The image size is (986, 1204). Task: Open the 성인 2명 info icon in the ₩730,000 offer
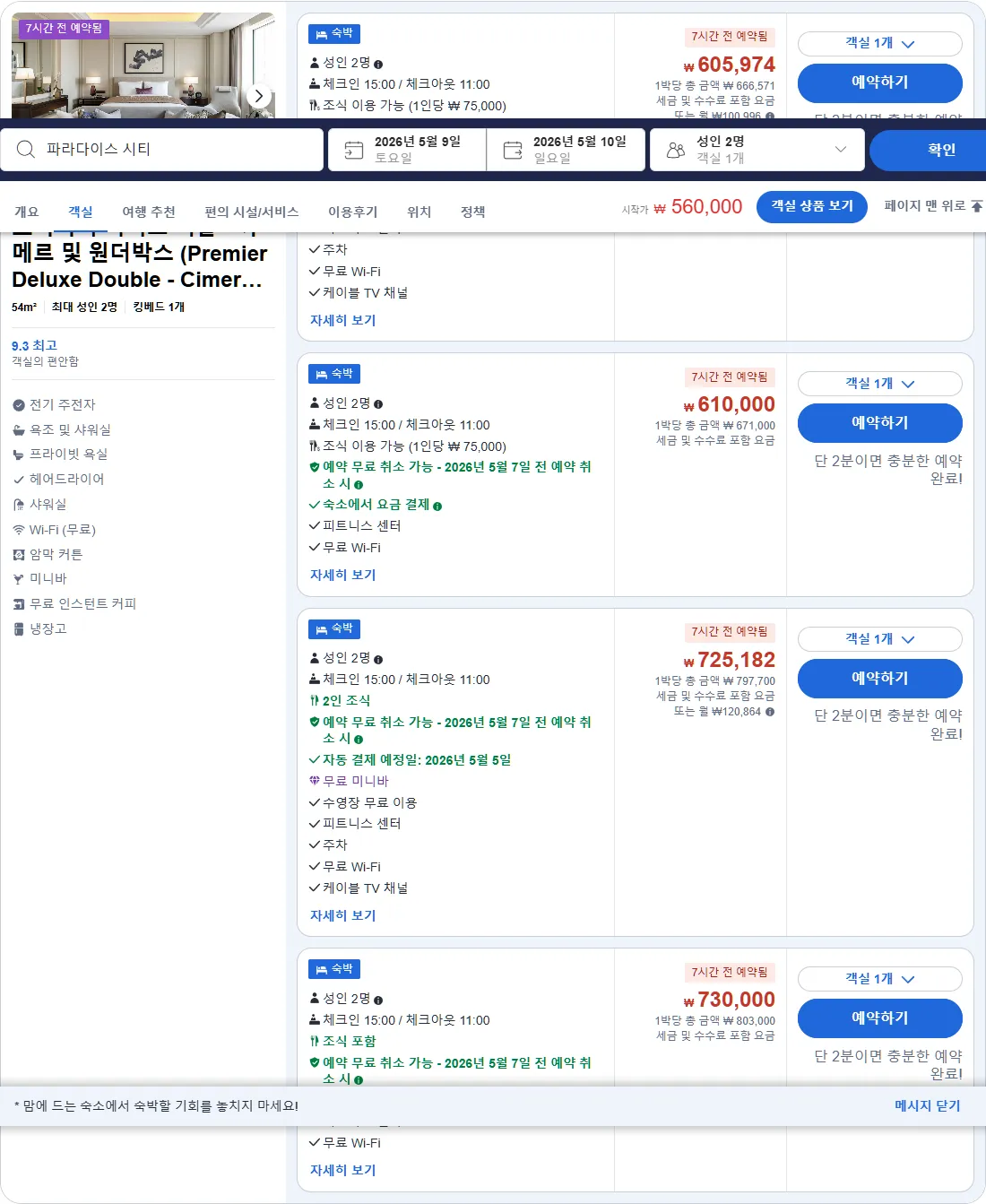point(378,1000)
